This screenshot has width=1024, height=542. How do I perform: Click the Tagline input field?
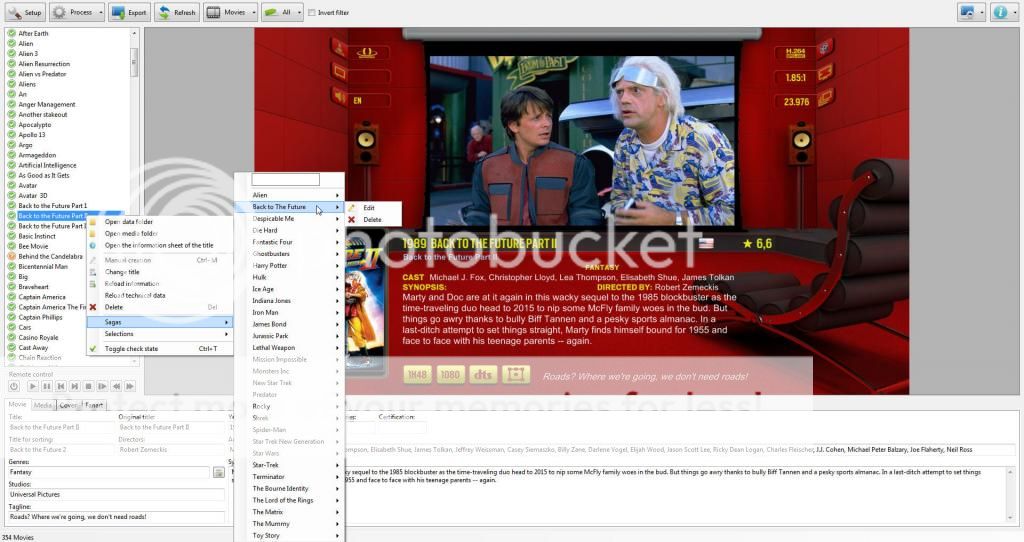tap(116, 517)
